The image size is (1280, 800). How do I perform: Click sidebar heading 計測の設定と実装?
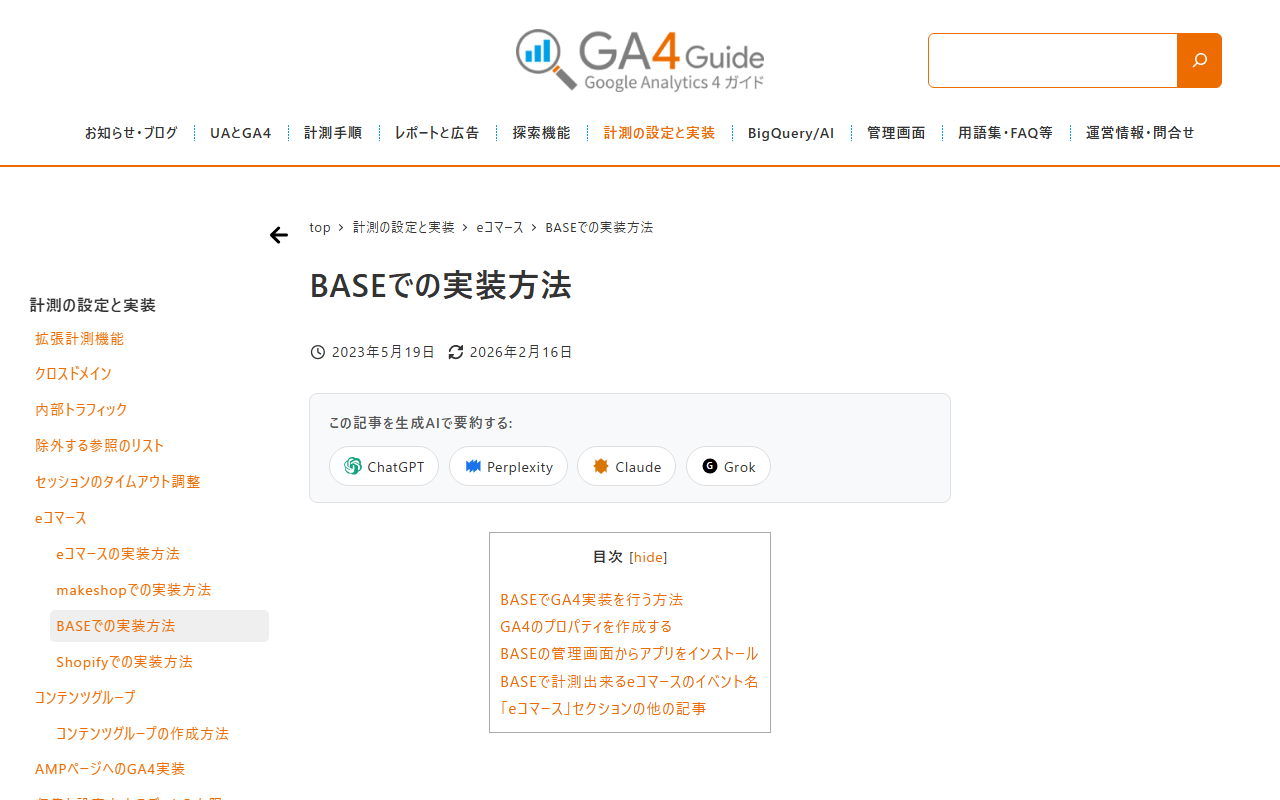coord(93,305)
